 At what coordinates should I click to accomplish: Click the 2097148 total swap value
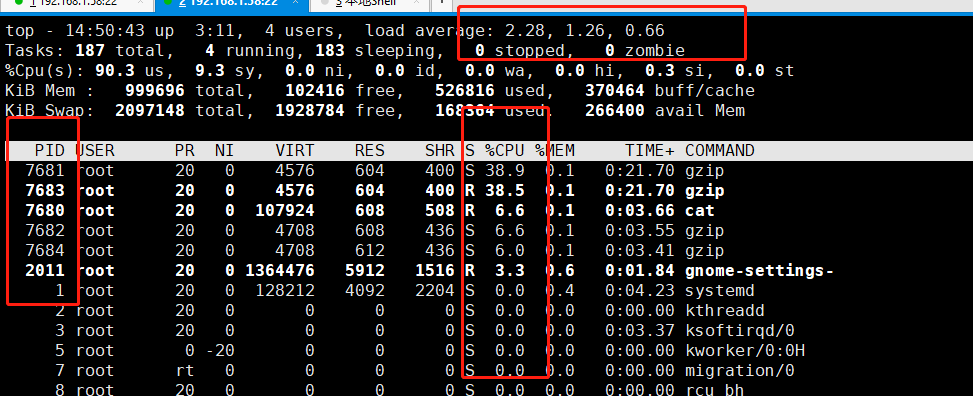(150, 111)
